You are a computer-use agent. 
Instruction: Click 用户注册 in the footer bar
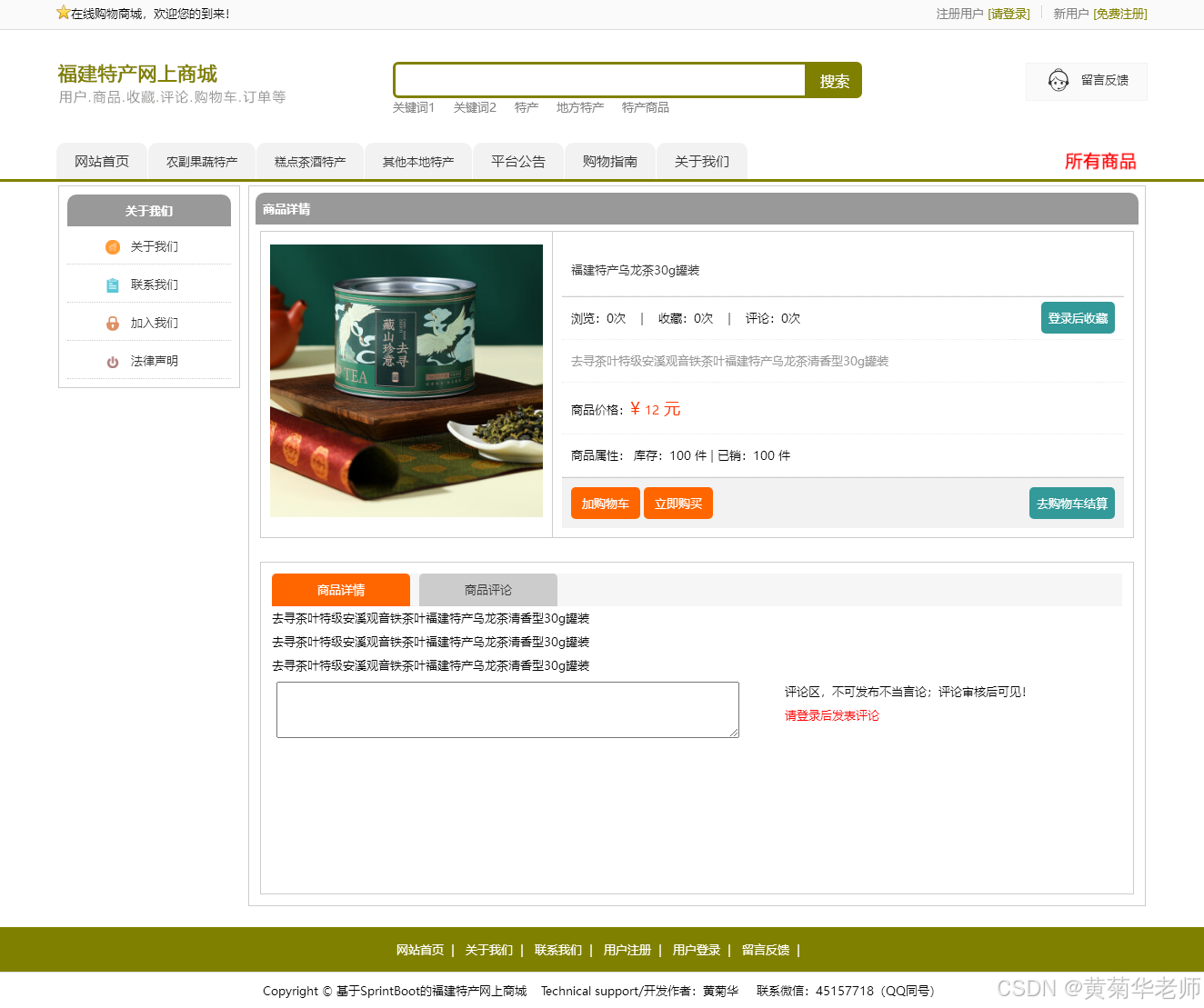(x=627, y=950)
